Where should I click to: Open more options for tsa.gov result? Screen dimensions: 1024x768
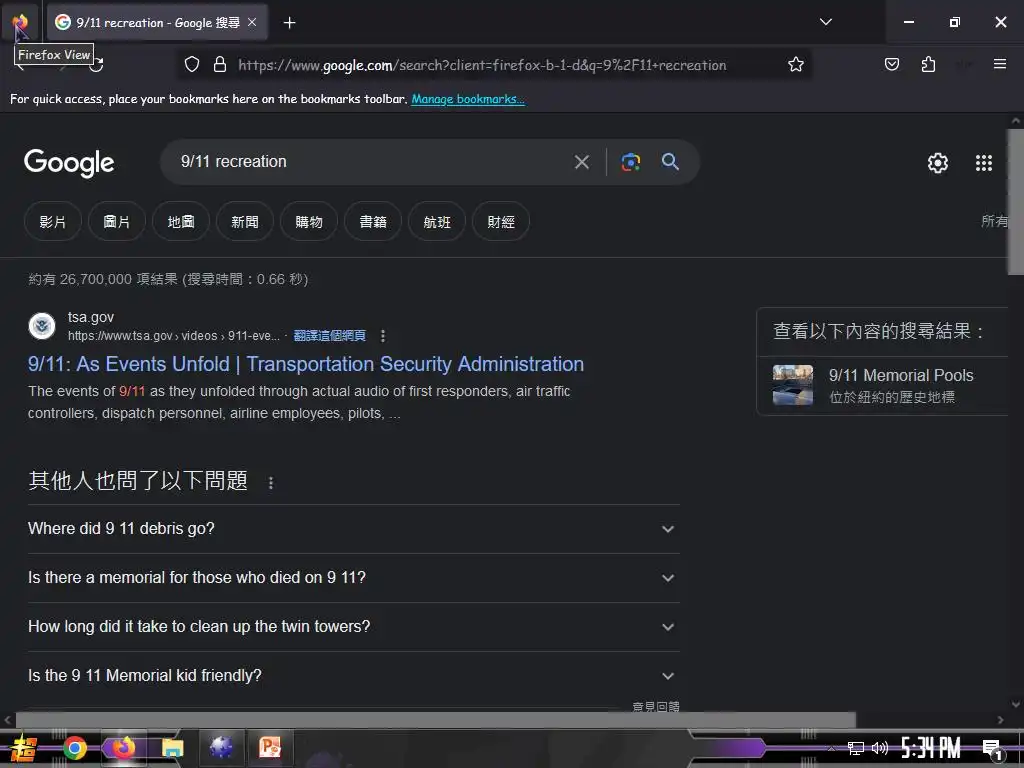pos(383,336)
